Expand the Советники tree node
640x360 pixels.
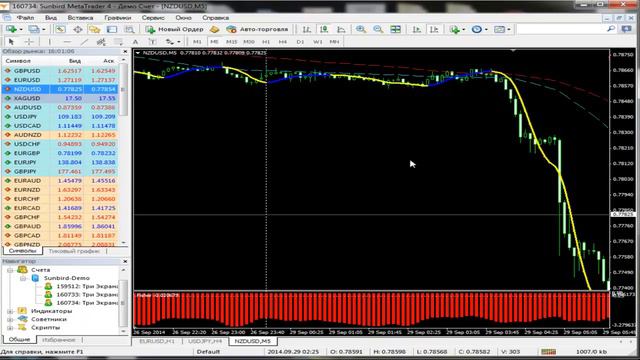[10, 319]
